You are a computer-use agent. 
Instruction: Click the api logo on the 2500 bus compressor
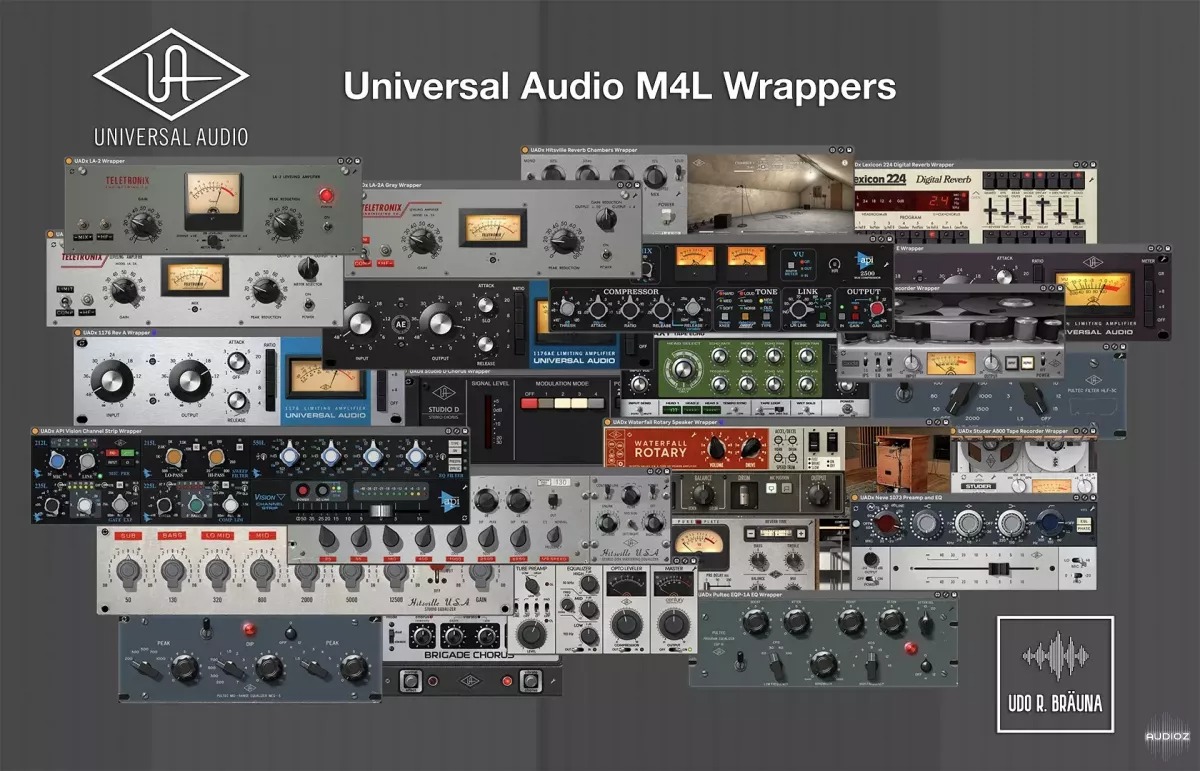point(867,260)
